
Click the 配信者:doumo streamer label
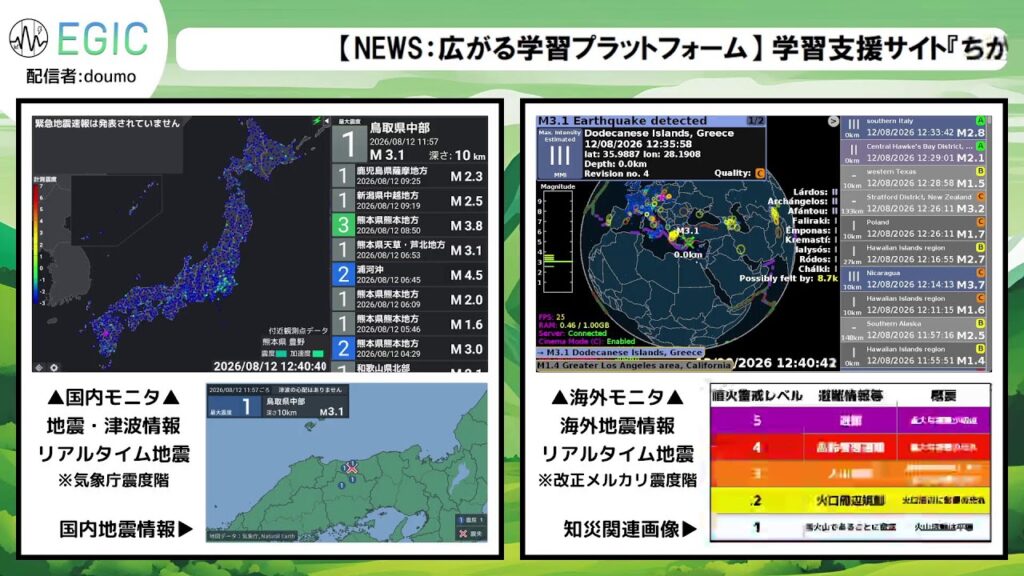coord(82,76)
